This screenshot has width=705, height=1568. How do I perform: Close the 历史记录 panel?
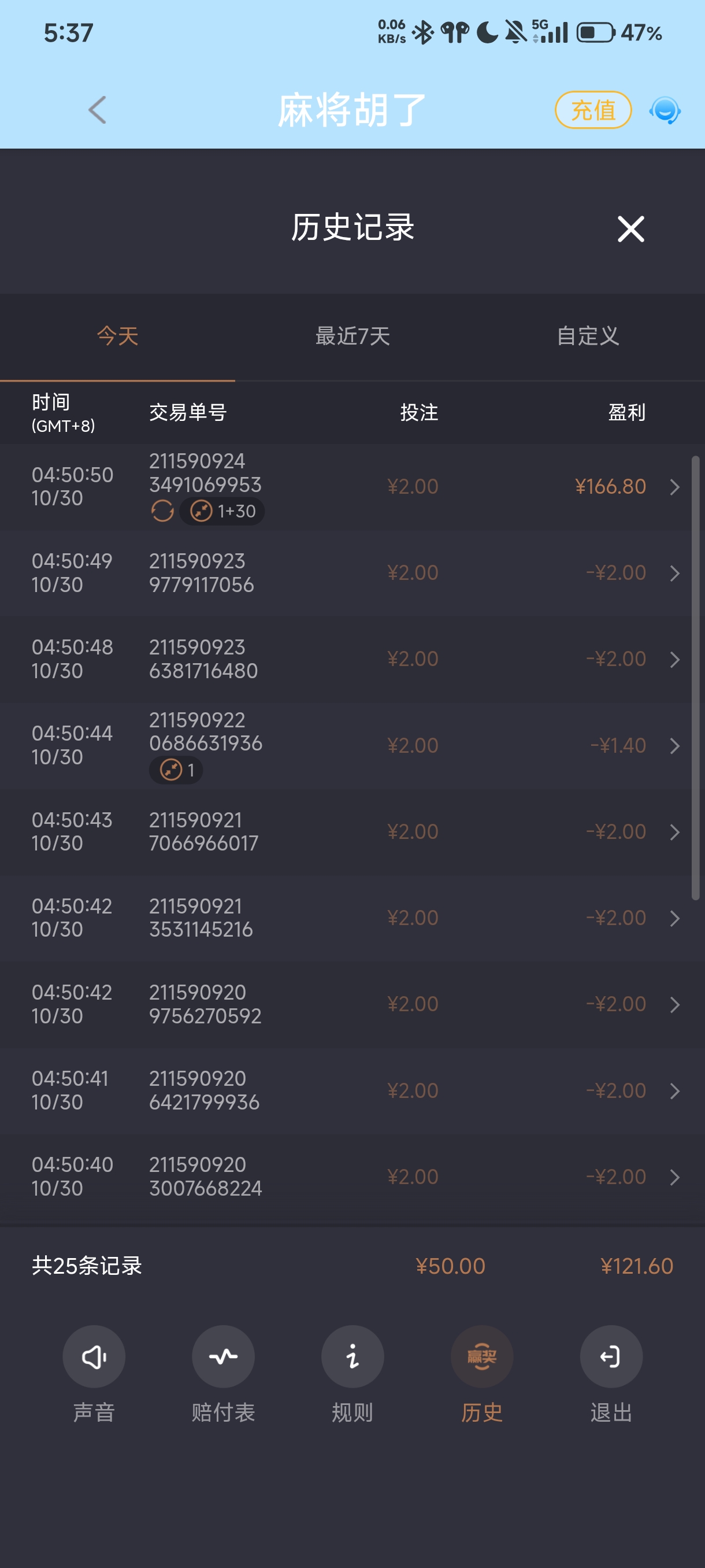click(631, 229)
